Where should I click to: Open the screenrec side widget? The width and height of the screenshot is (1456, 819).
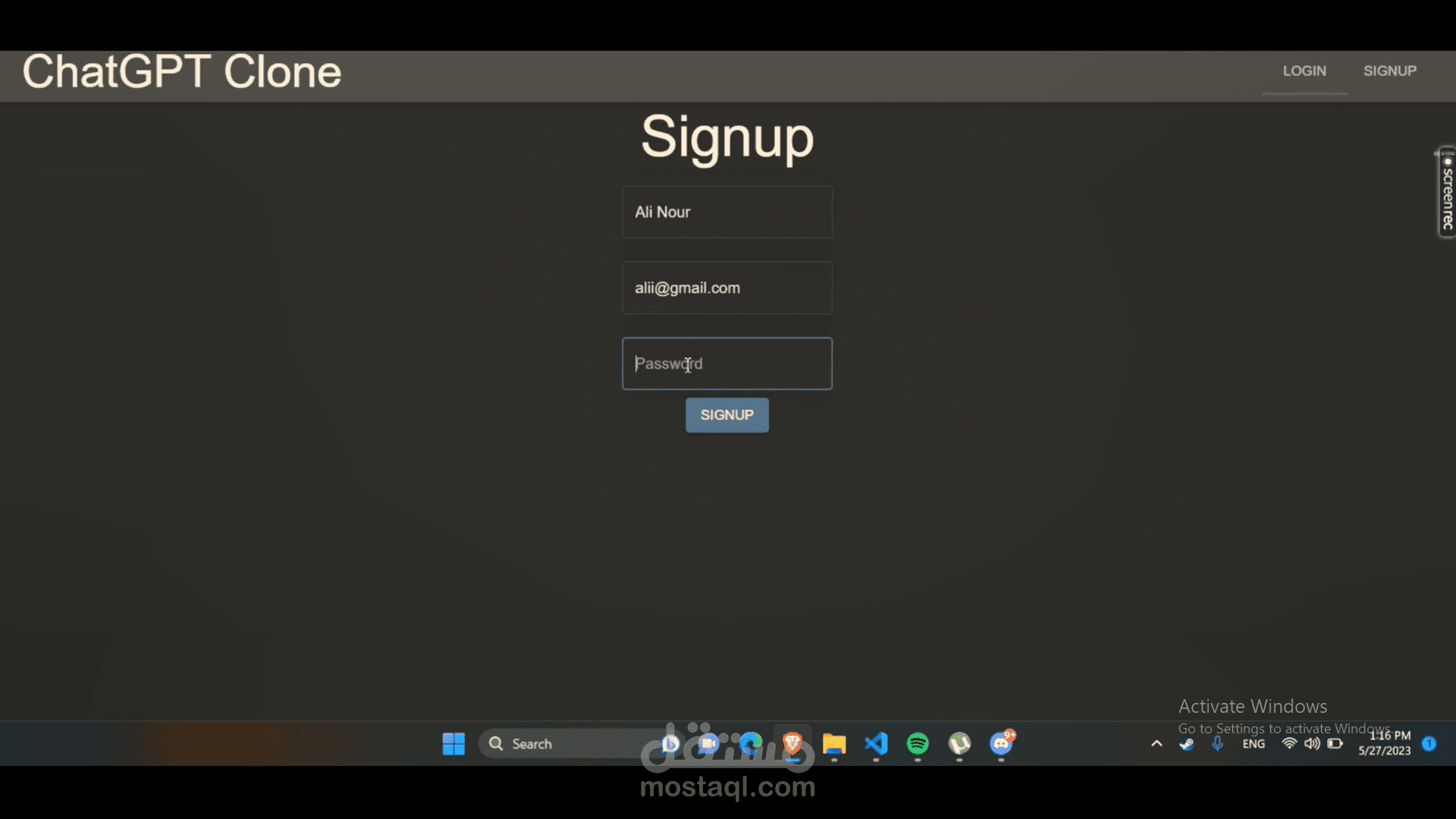tap(1447, 193)
